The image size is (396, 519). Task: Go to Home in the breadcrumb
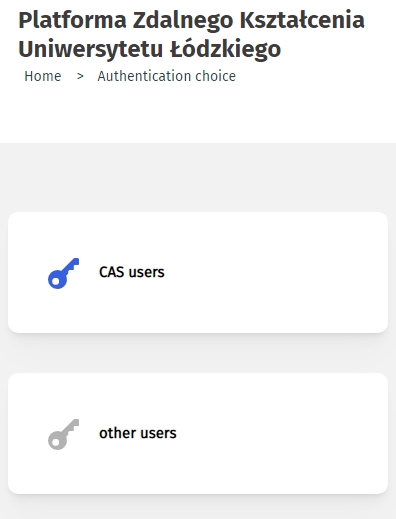click(x=43, y=76)
